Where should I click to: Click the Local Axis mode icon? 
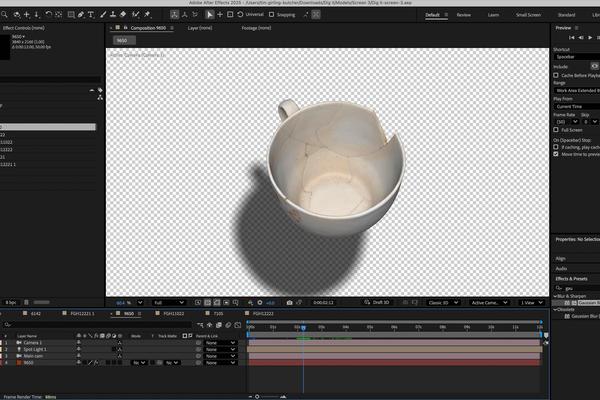click(174, 15)
